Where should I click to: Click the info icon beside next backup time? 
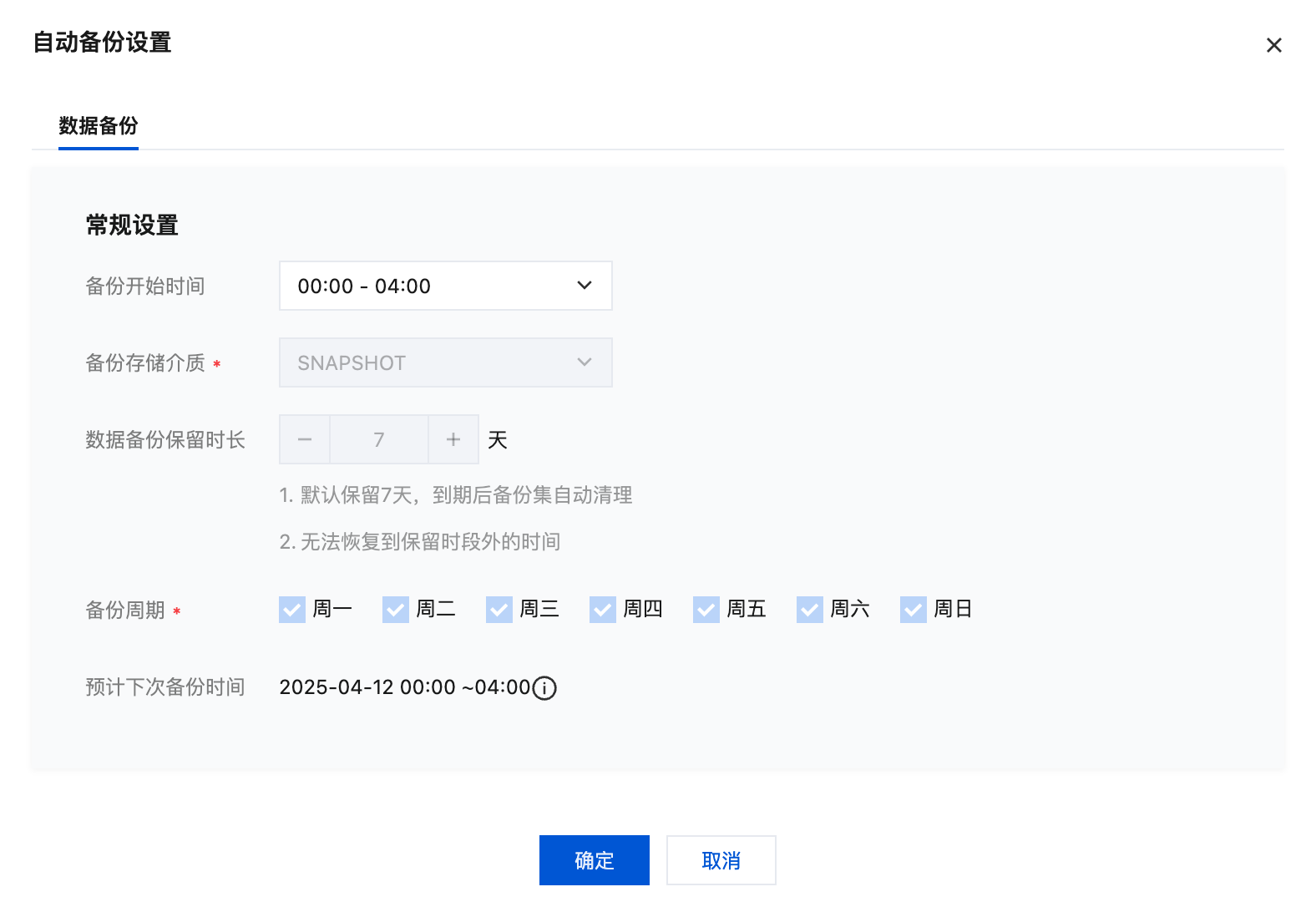(x=544, y=688)
